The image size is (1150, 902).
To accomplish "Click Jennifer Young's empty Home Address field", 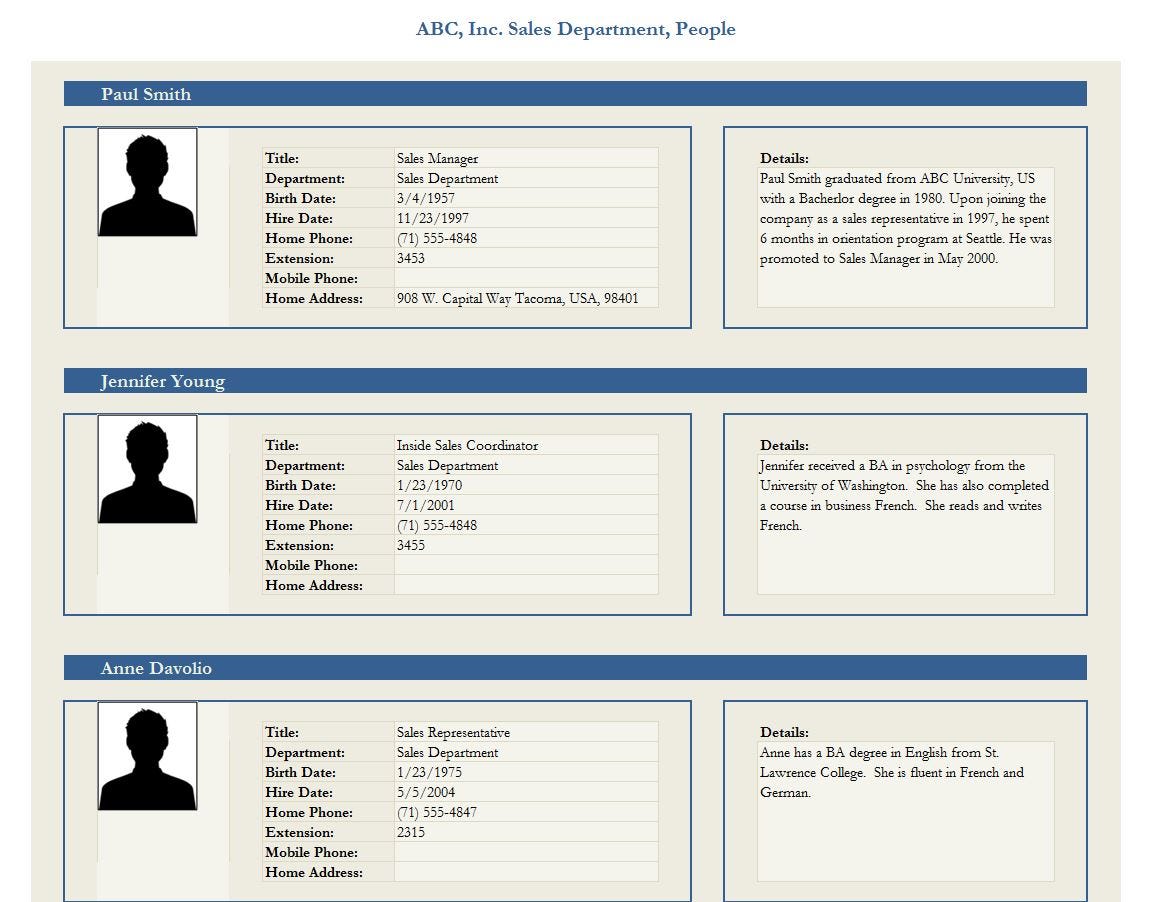I will coord(526,585).
